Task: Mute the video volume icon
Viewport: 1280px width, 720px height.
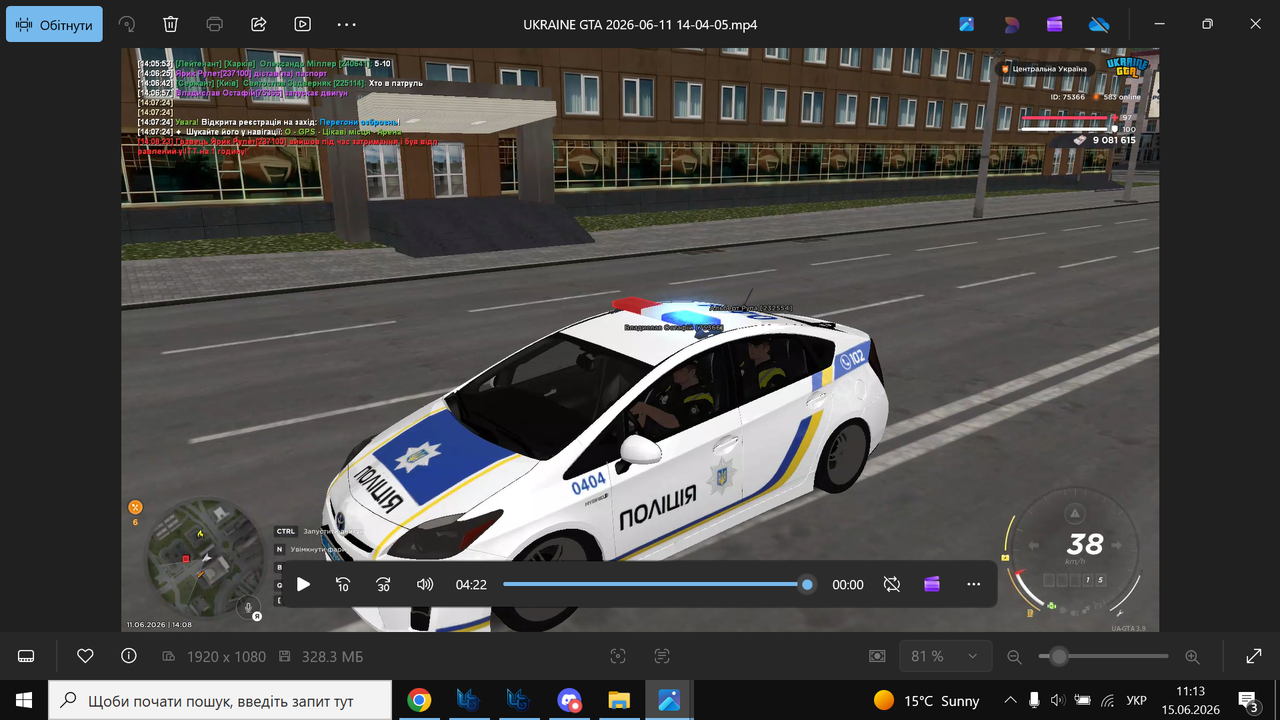Action: [x=425, y=585]
